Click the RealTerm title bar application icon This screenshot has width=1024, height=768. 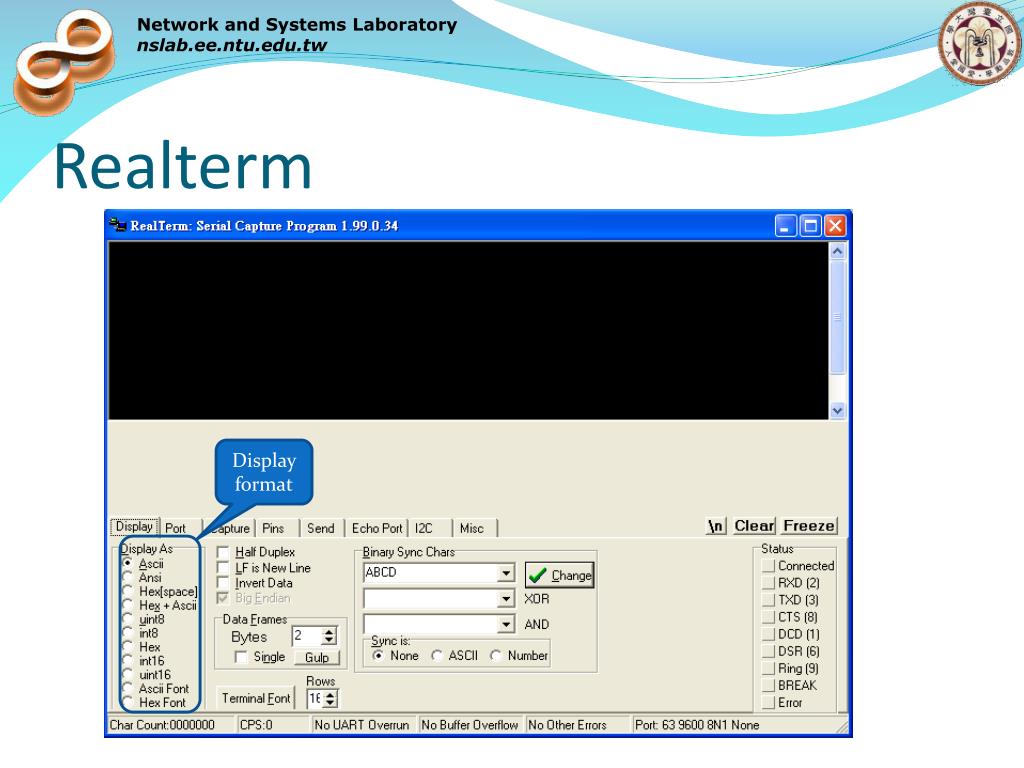[x=118, y=225]
